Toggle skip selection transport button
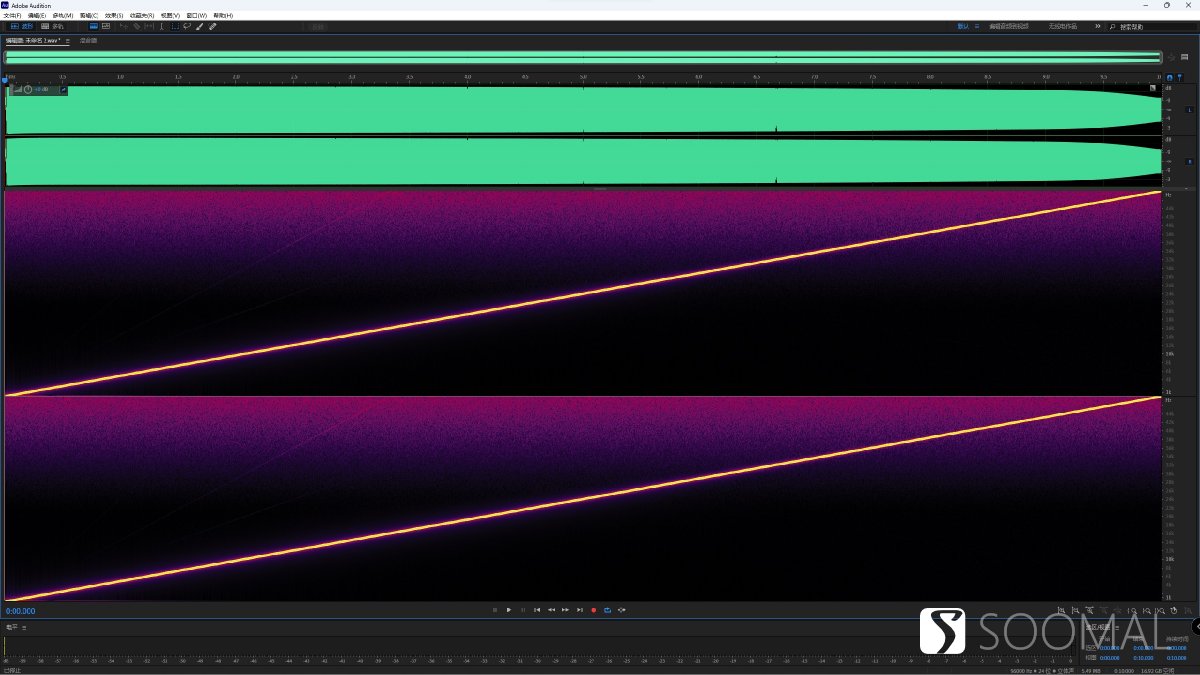Screen dimensions: 1200x675 (x=622, y=610)
